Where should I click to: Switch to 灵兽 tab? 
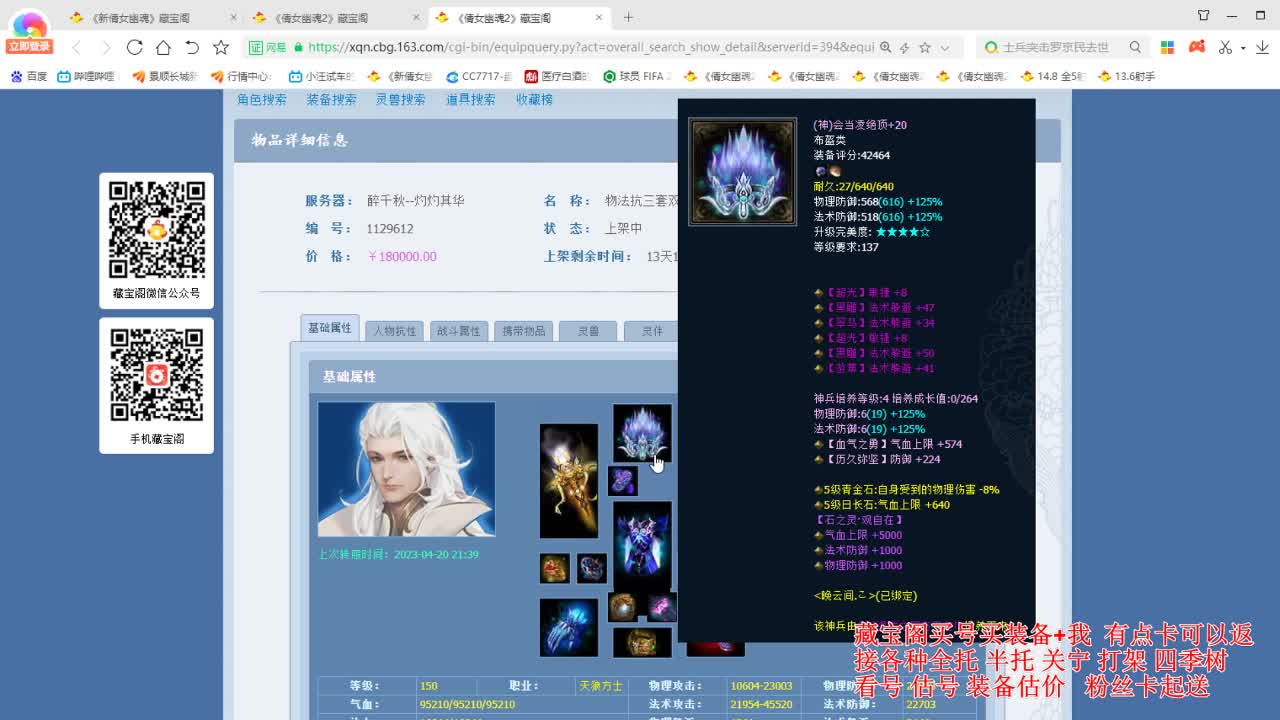(588, 330)
